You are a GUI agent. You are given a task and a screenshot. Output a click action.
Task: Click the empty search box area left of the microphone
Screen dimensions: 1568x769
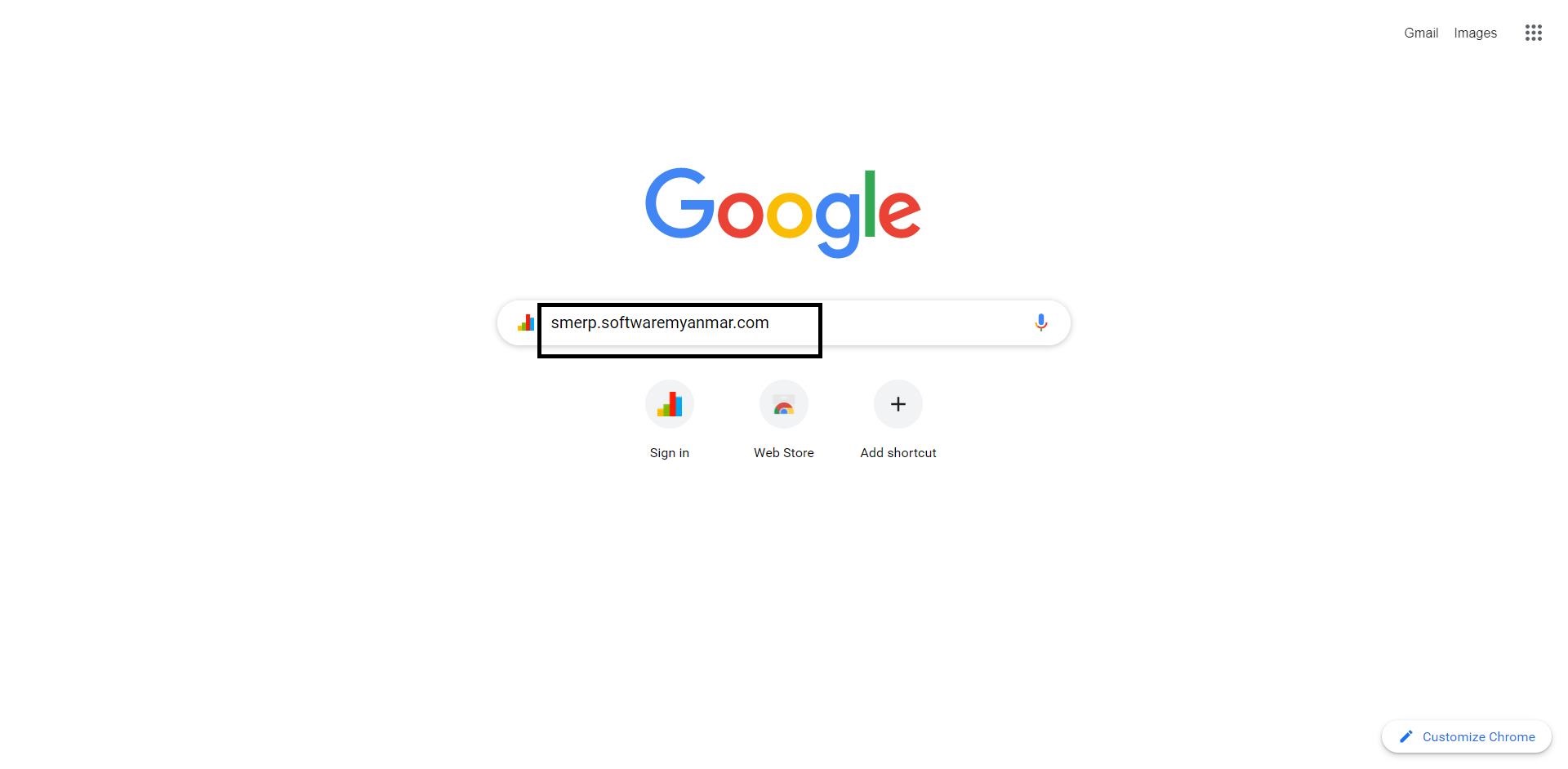pyautogui.click(x=923, y=322)
